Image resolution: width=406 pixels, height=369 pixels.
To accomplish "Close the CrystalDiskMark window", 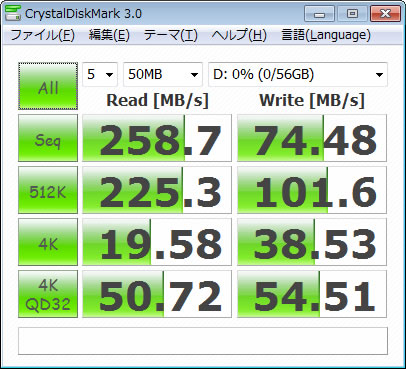I will pyautogui.click(x=385, y=14).
